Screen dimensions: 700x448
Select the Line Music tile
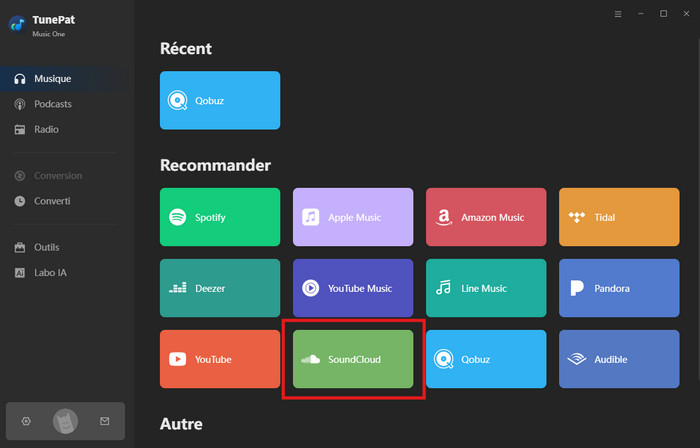(x=486, y=288)
